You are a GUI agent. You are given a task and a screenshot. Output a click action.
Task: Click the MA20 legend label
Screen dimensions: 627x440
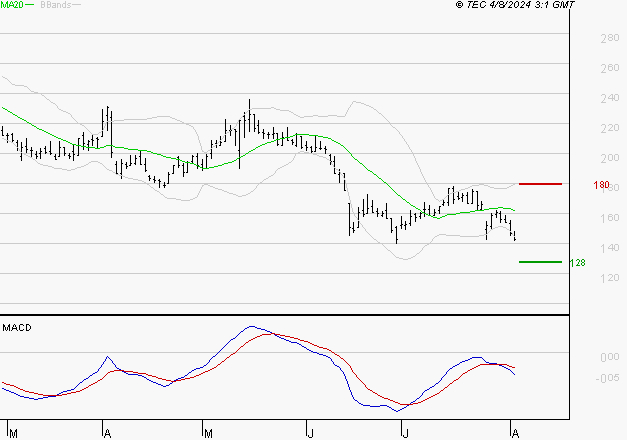tap(12, 5)
